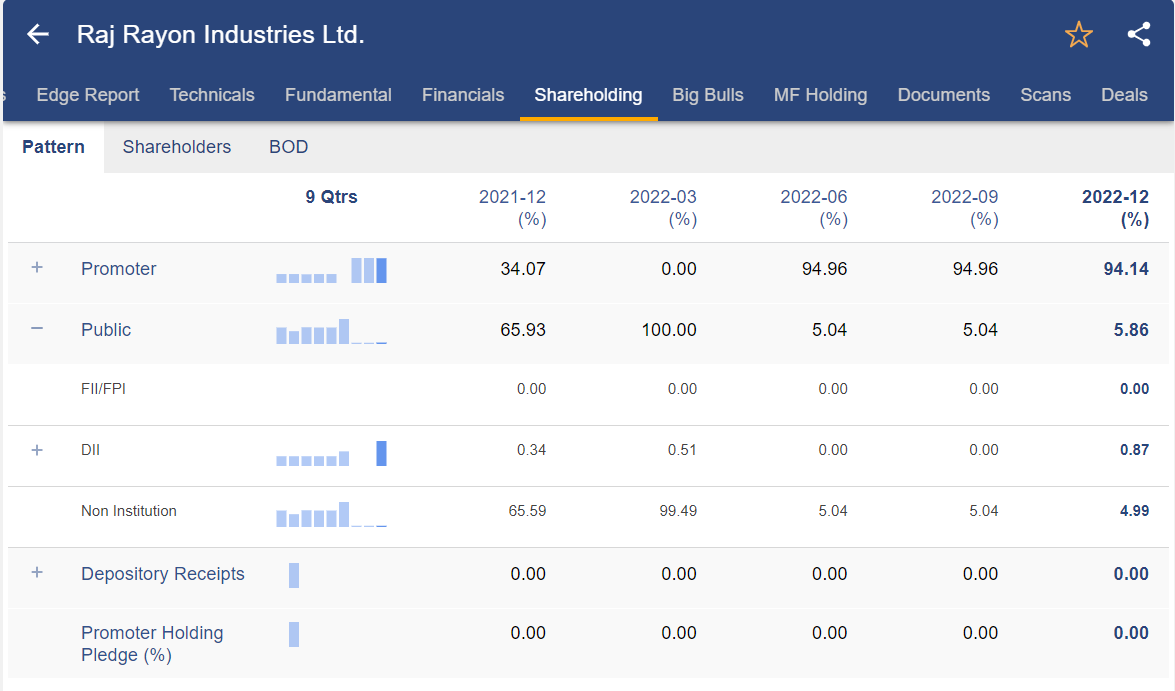Image resolution: width=1175 pixels, height=691 pixels.
Task: Click the FII/FPI row label
Action: pyautogui.click(x=103, y=389)
